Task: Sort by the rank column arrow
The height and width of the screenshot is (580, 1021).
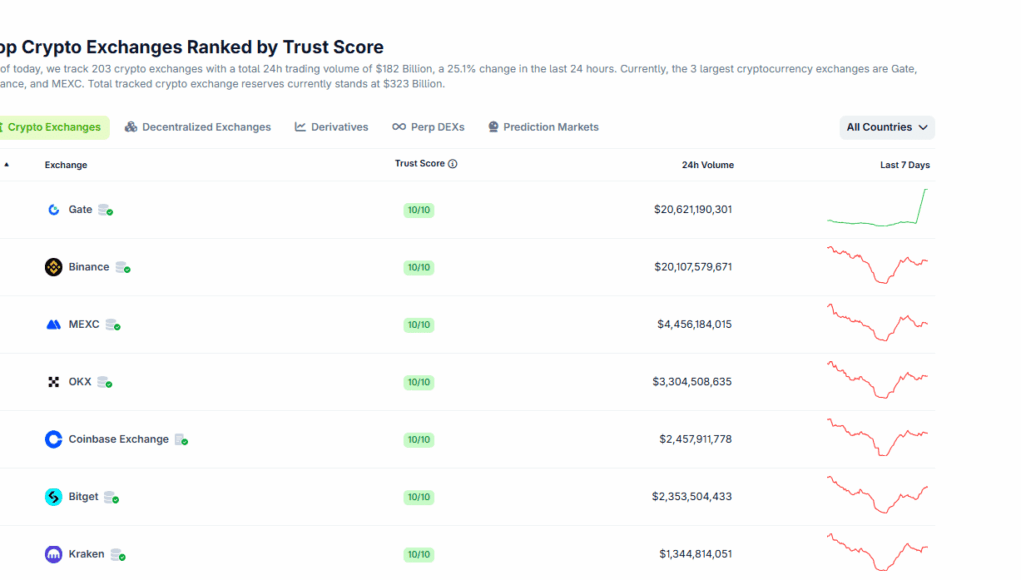Action: [5, 165]
